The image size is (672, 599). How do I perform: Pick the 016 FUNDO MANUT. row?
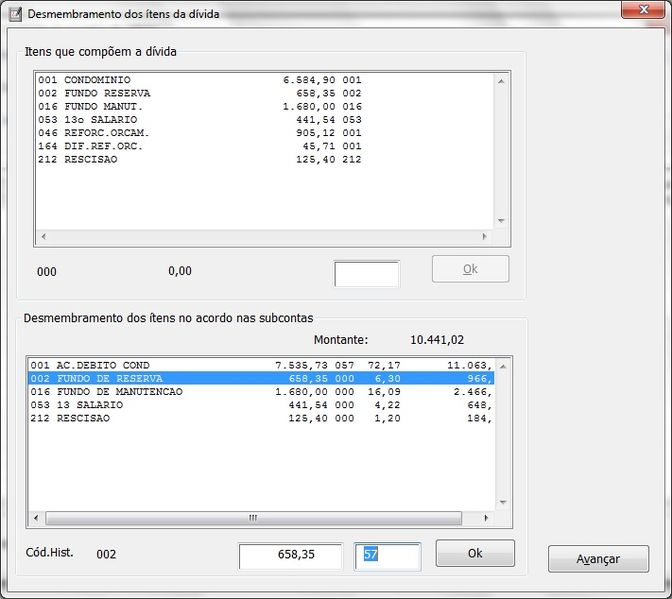pos(200,106)
